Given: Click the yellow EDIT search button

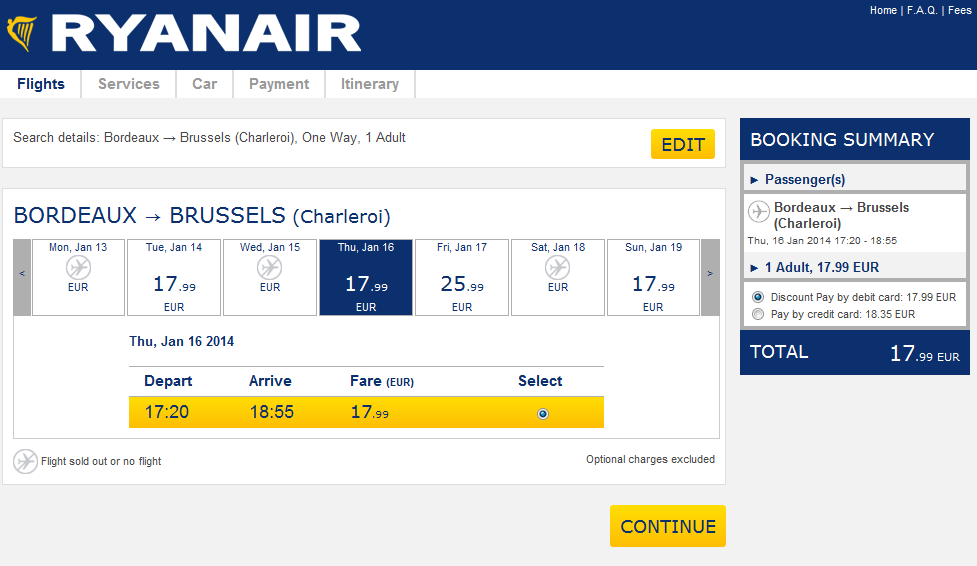Looking at the screenshot, I should 683,144.
